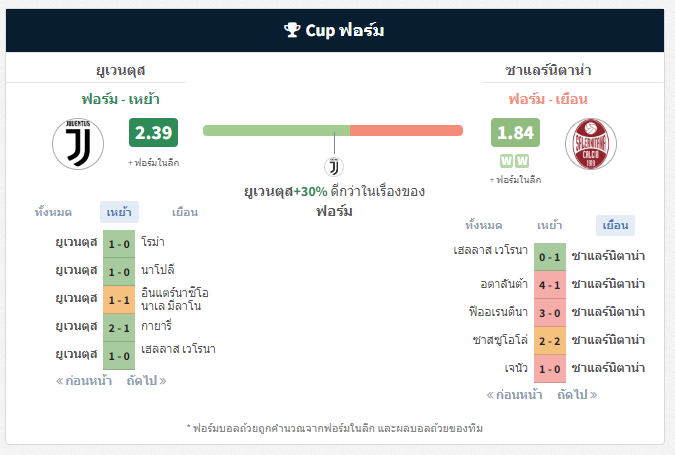Expand + ฟอร์มในลีก under Salernitana rating
Screen dimensions: 675x455
[515, 180]
